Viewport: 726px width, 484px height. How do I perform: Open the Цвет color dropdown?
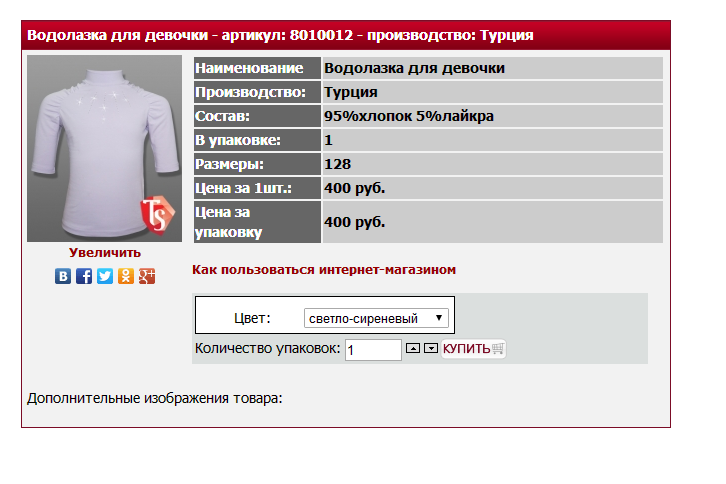(x=376, y=318)
